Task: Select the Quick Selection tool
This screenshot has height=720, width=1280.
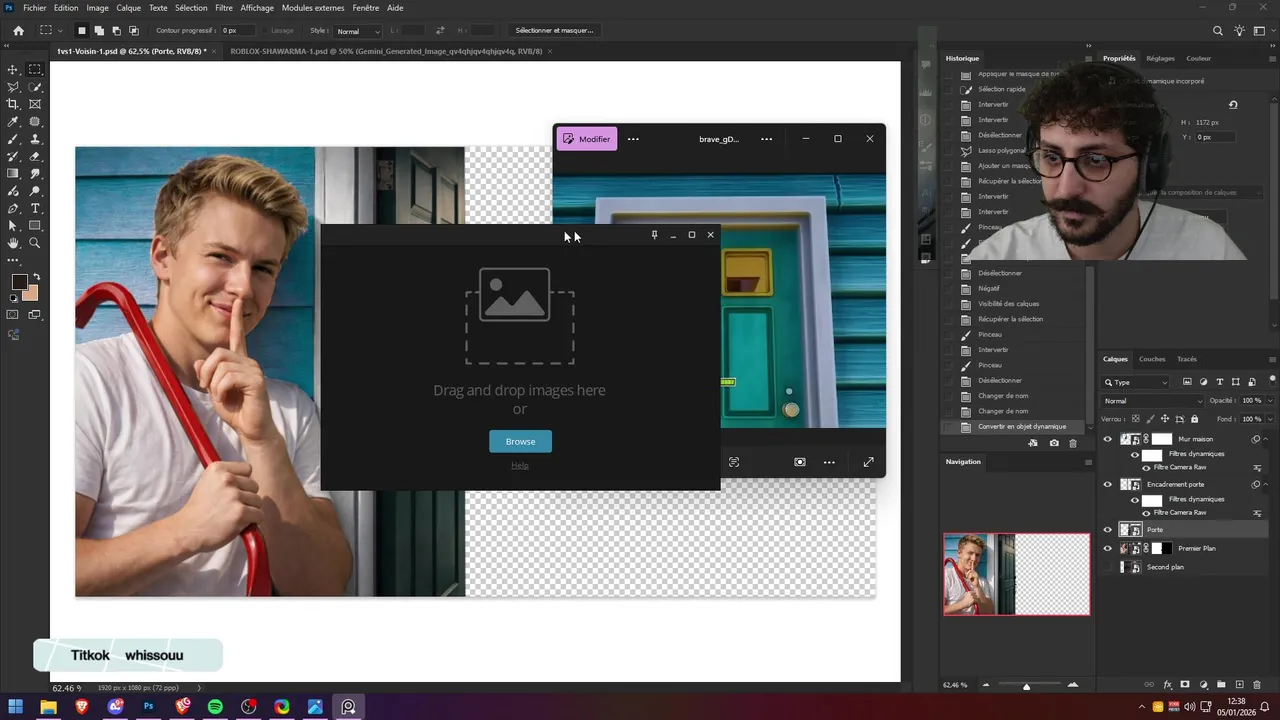Action: [35, 87]
